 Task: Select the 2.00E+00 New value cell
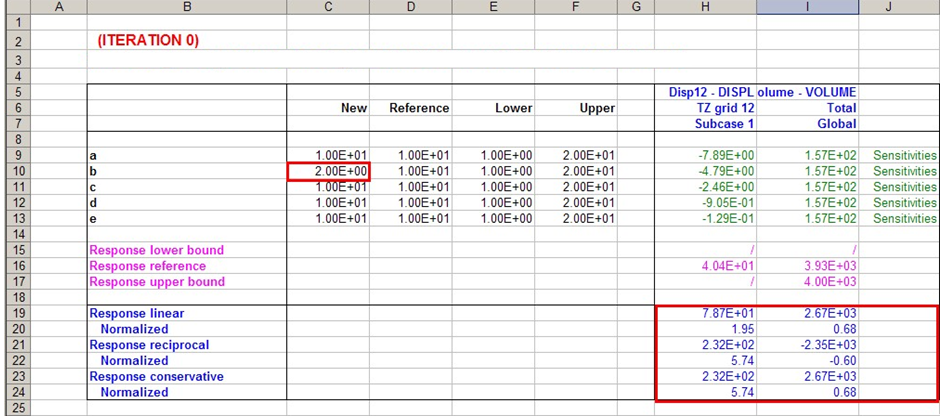coord(329,171)
